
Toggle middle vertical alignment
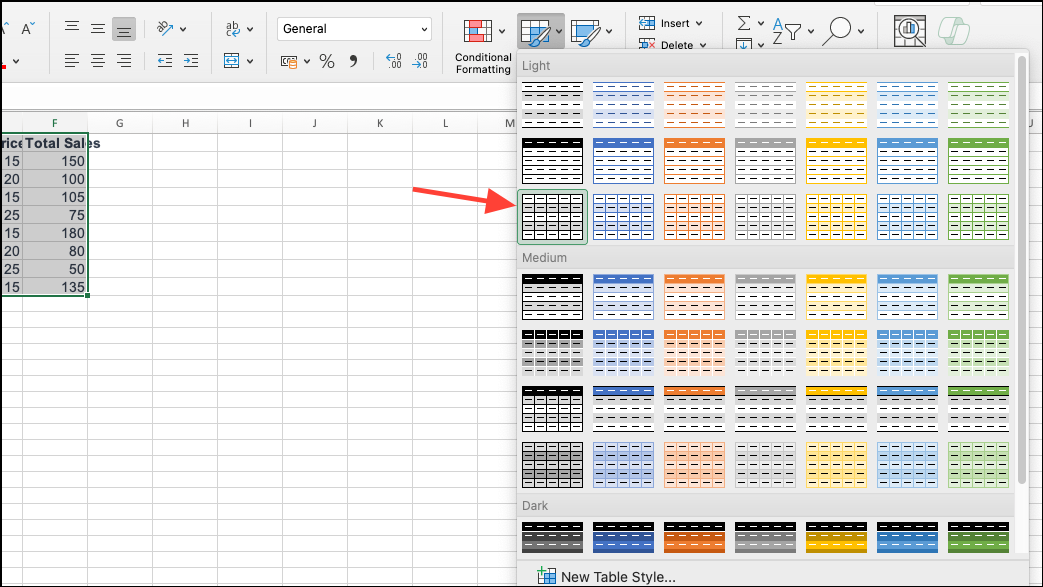(x=98, y=28)
